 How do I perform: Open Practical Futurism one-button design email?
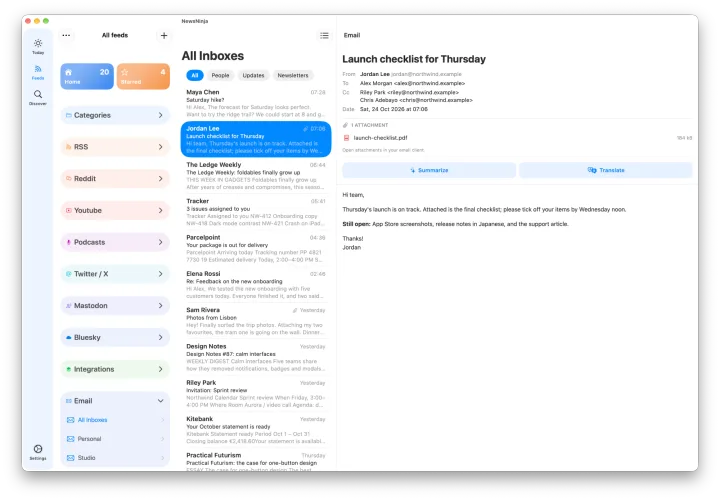pyautogui.click(x=256, y=461)
